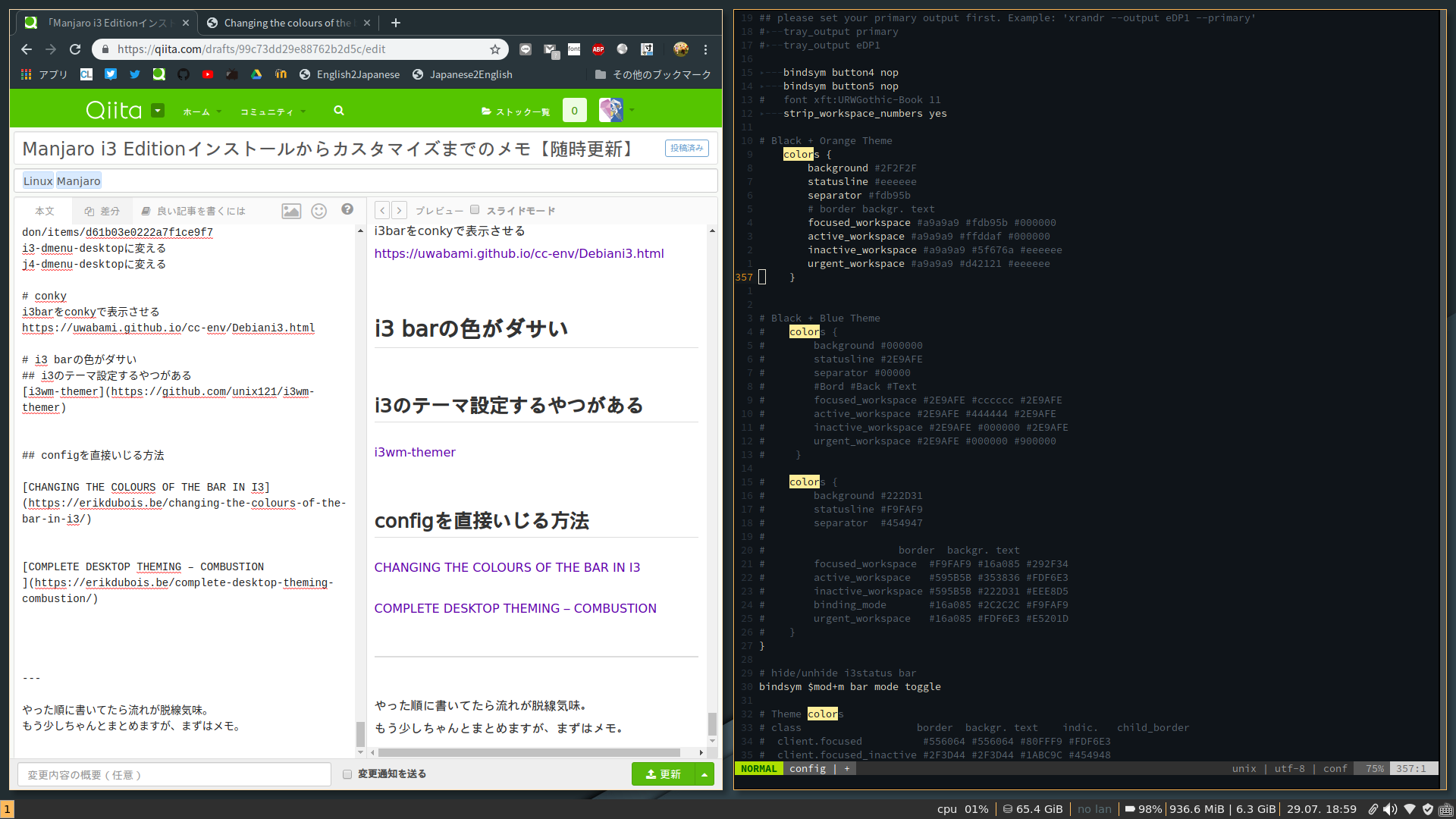
Task: Click the 更新 button to update the draft
Action: click(x=663, y=773)
